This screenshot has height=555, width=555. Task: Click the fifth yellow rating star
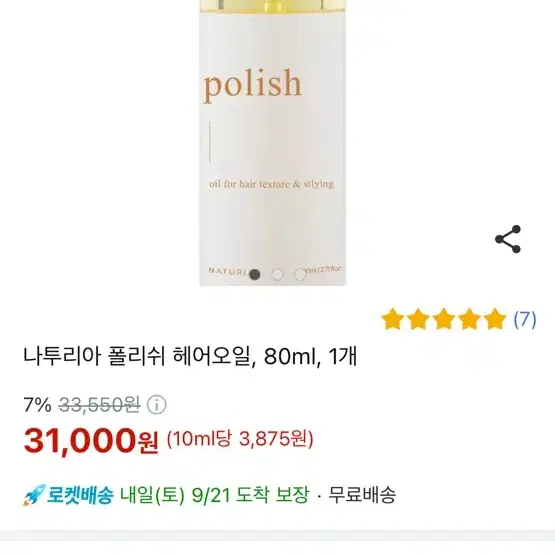click(x=494, y=319)
